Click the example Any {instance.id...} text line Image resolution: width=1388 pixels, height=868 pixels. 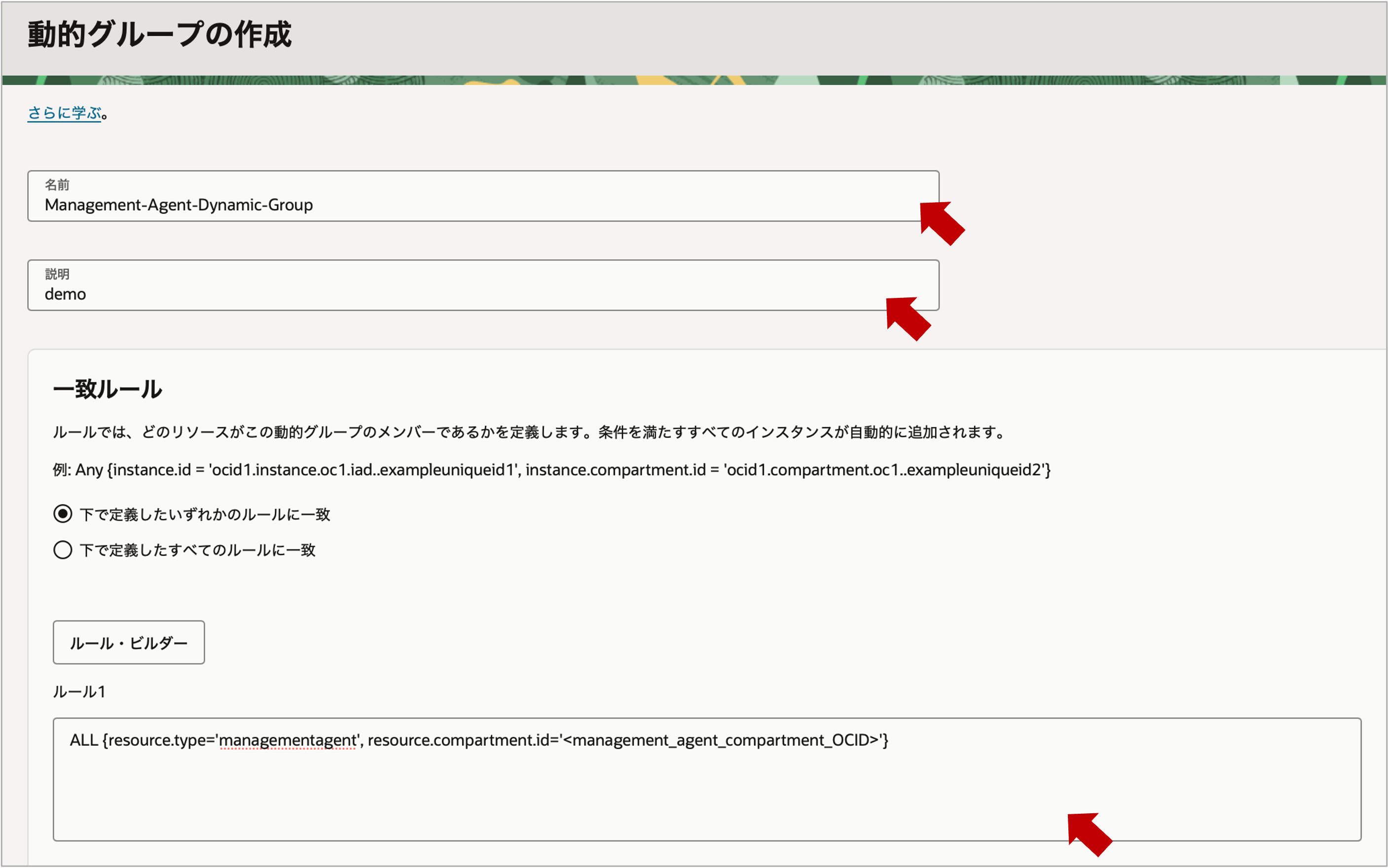(x=551, y=470)
